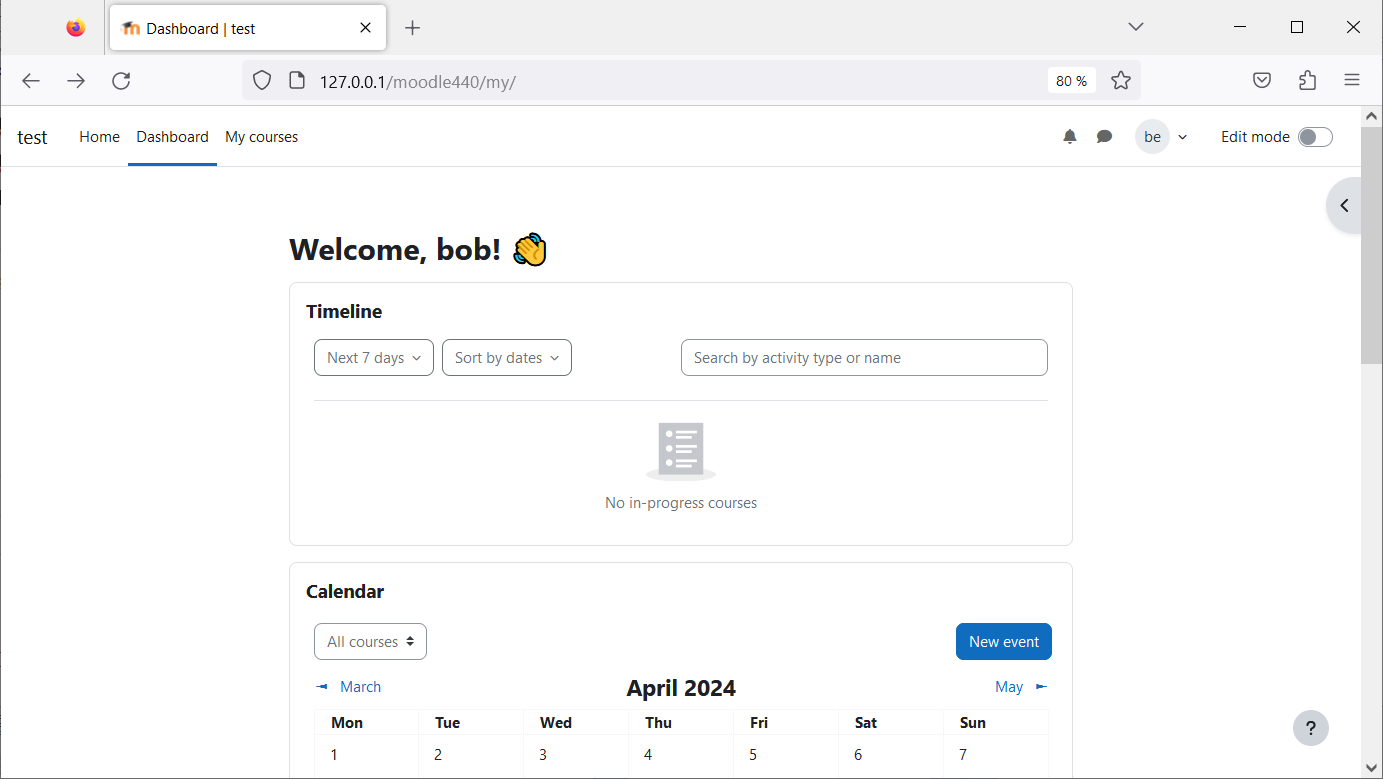This screenshot has height=779, width=1383.
Task: Click the previous month arrow icon
Action: (x=322, y=687)
